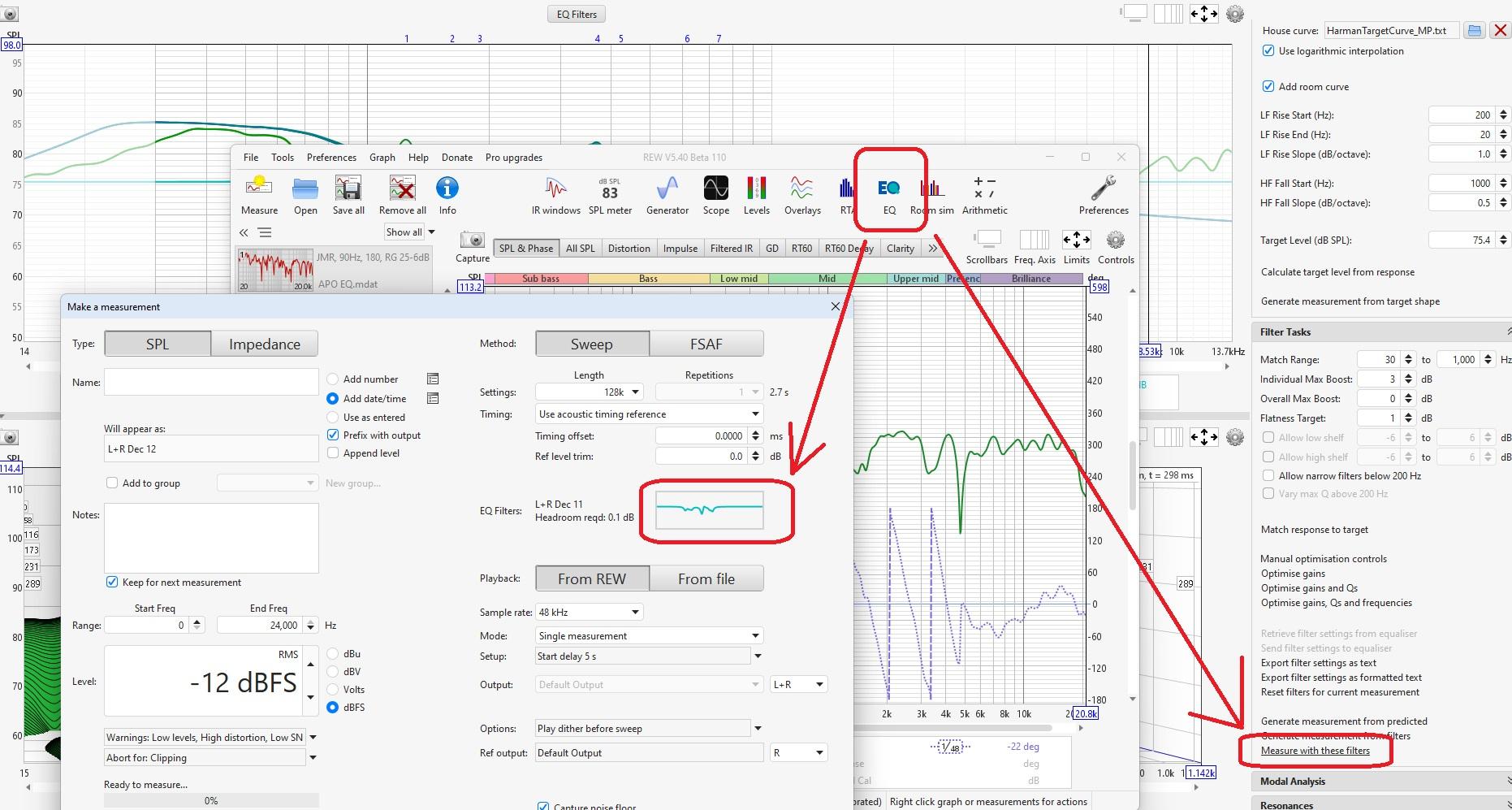Enable the Add to group checkbox
The width and height of the screenshot is (1512, 810).
click(x=113, y=483)
